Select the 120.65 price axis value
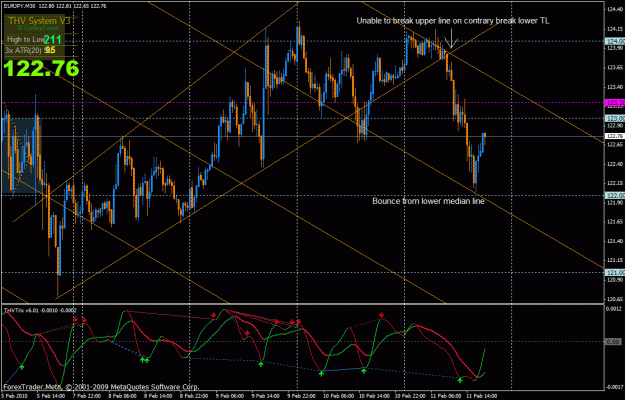 click(615, 299)
